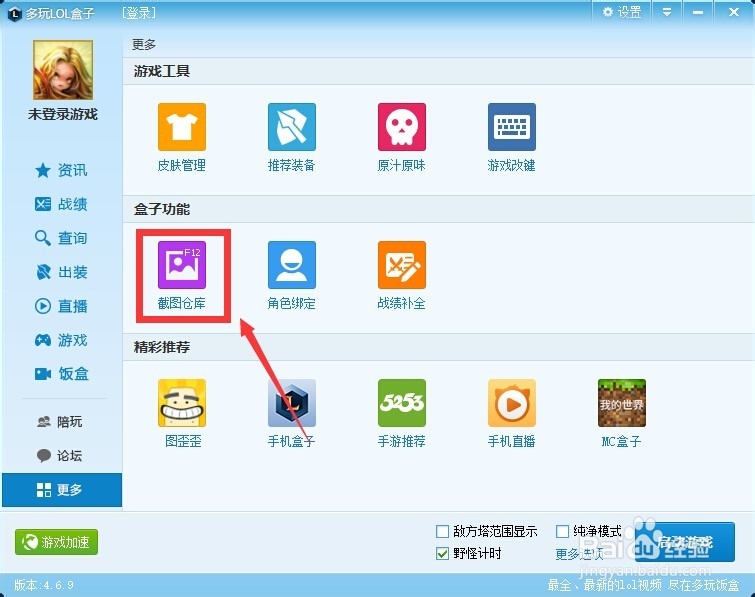
Task: Launch the 图歪歪 app icon
Action: [182, 403]
